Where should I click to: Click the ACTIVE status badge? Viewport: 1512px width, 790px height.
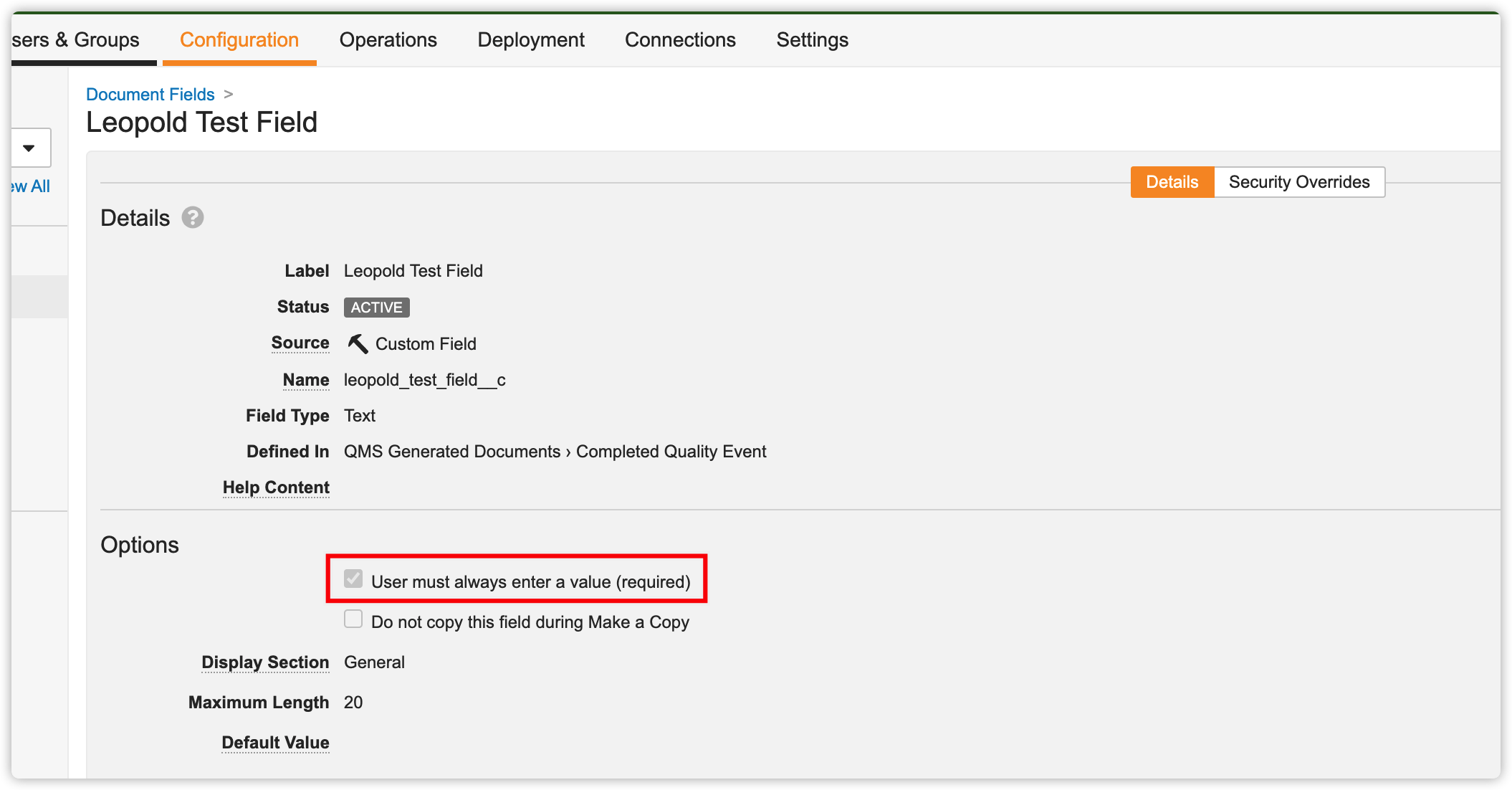click(x=376, y=308)
